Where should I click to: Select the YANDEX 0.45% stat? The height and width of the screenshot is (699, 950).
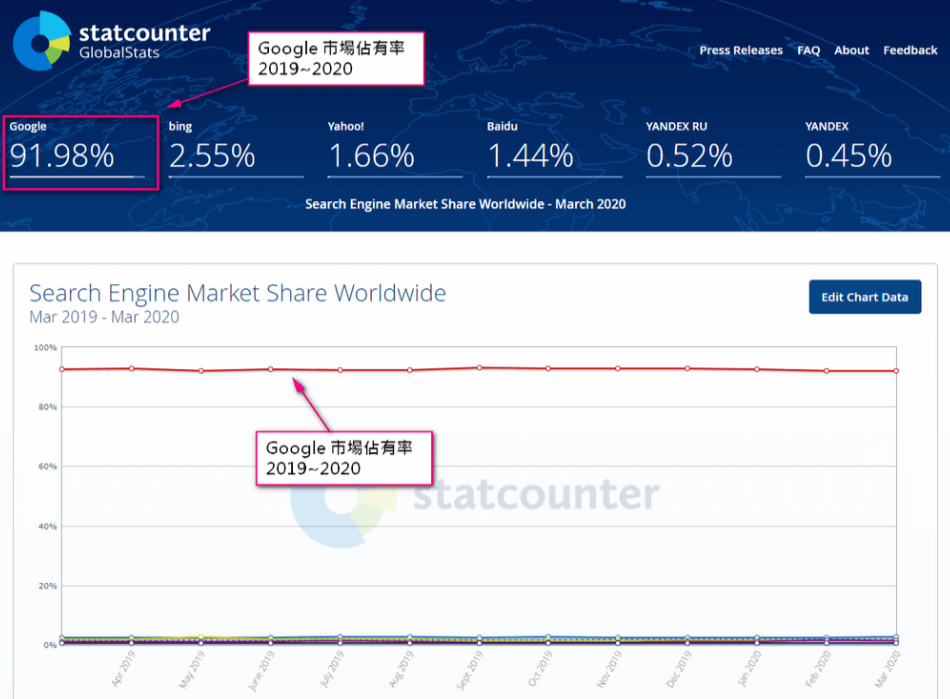tap(872, 150)
